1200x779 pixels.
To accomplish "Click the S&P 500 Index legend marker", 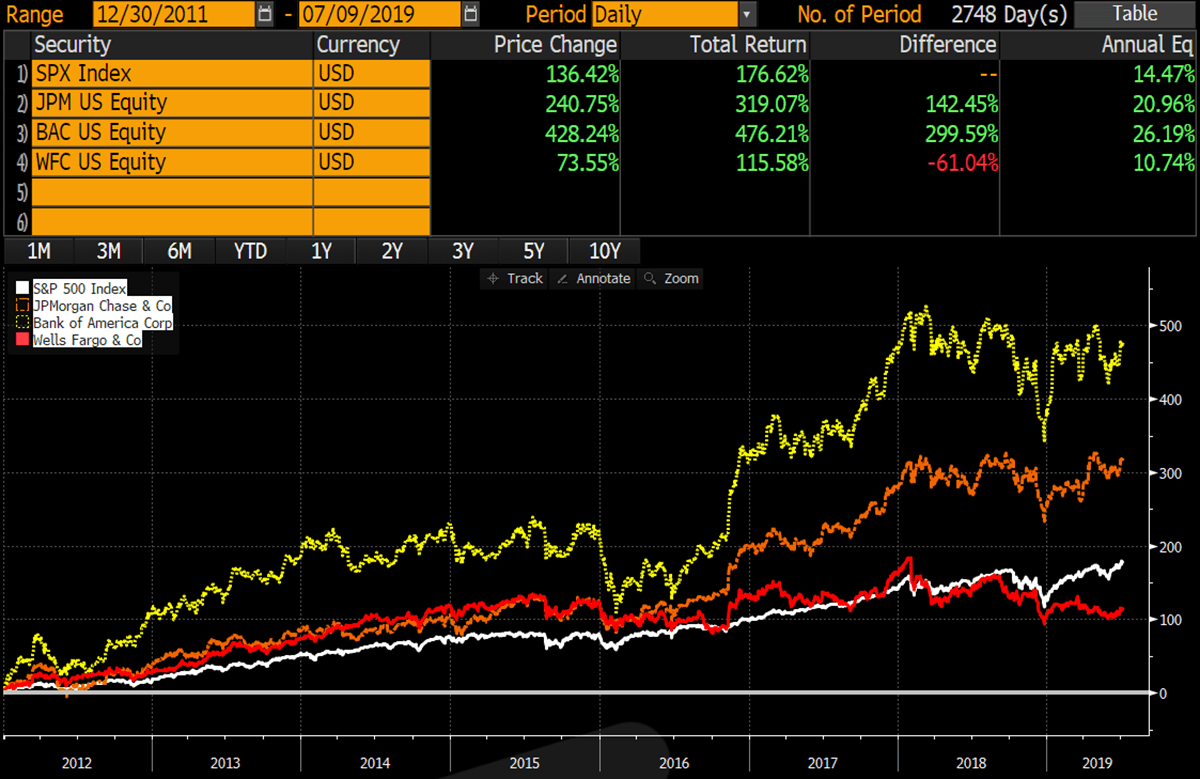I will [x=24, y=289].
